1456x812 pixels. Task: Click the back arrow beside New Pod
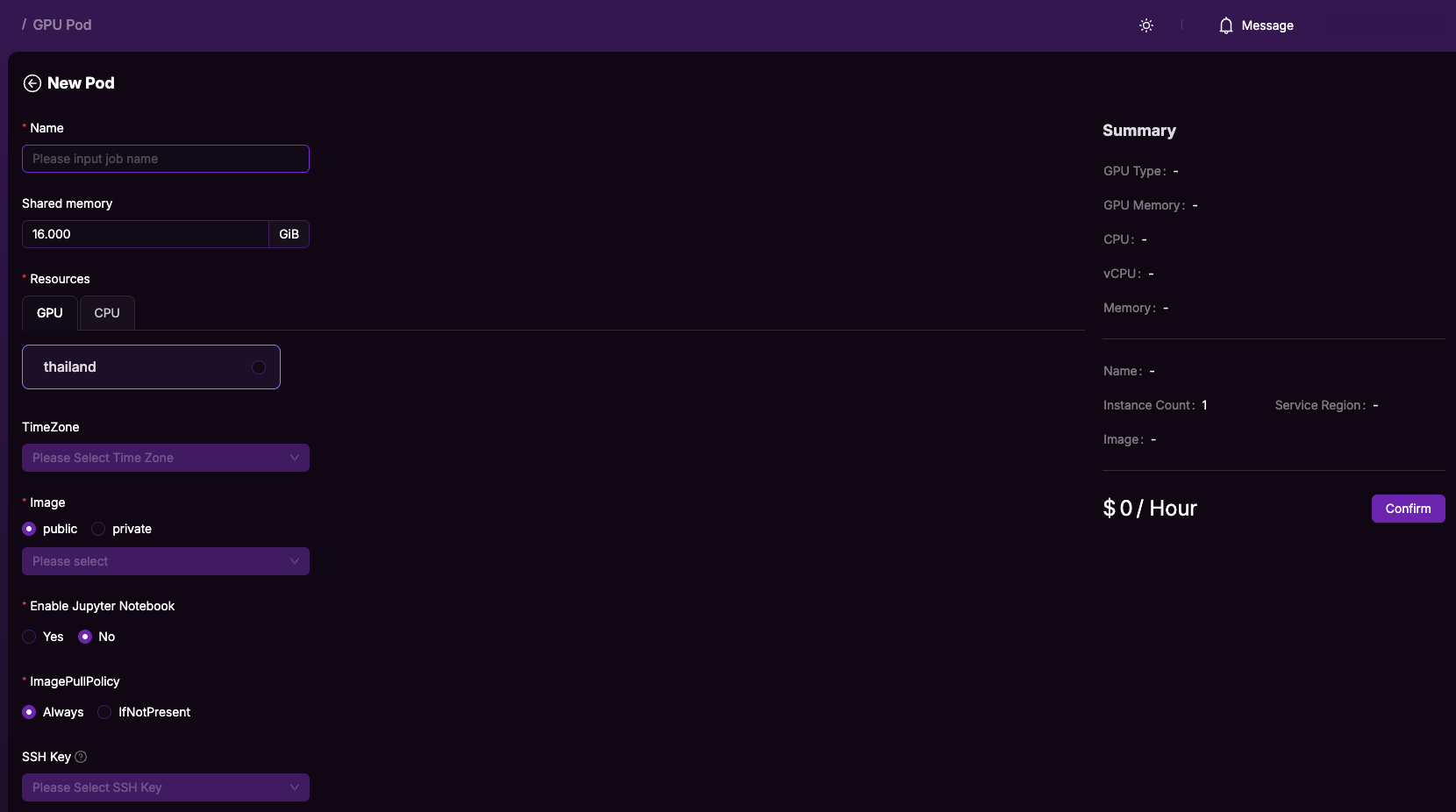[32, 83]
